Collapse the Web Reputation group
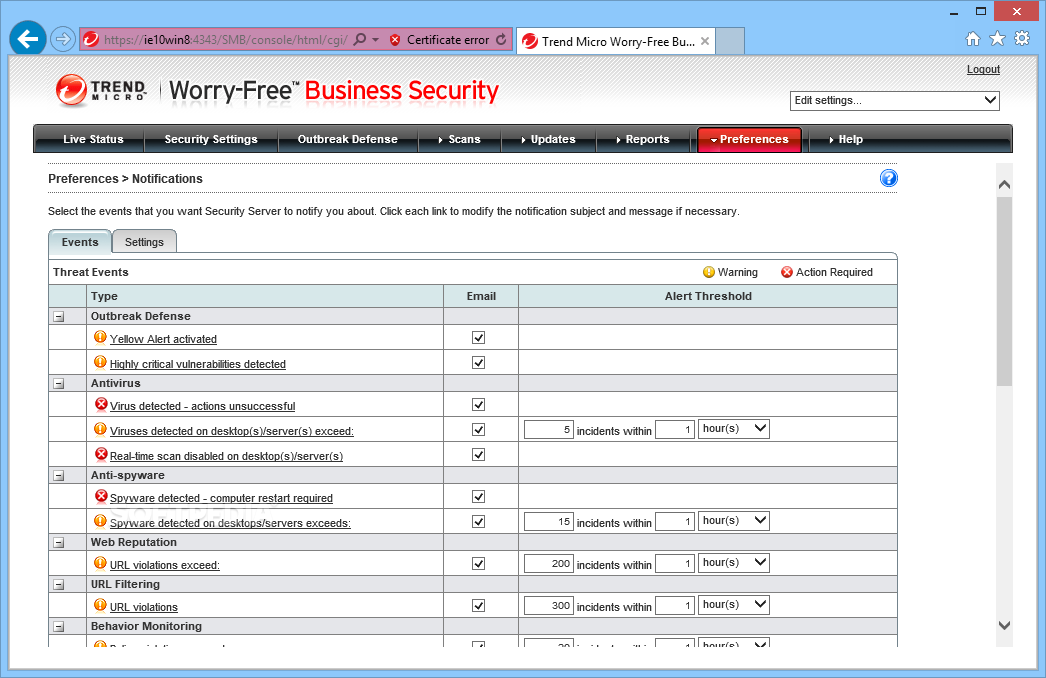1046x678 pixels. (59, 543)
